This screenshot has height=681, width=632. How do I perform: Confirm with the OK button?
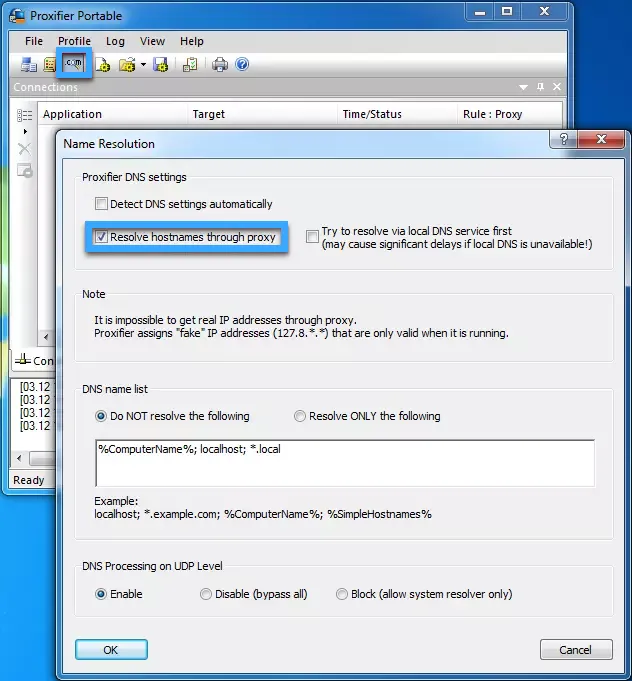tap(111, 650)
